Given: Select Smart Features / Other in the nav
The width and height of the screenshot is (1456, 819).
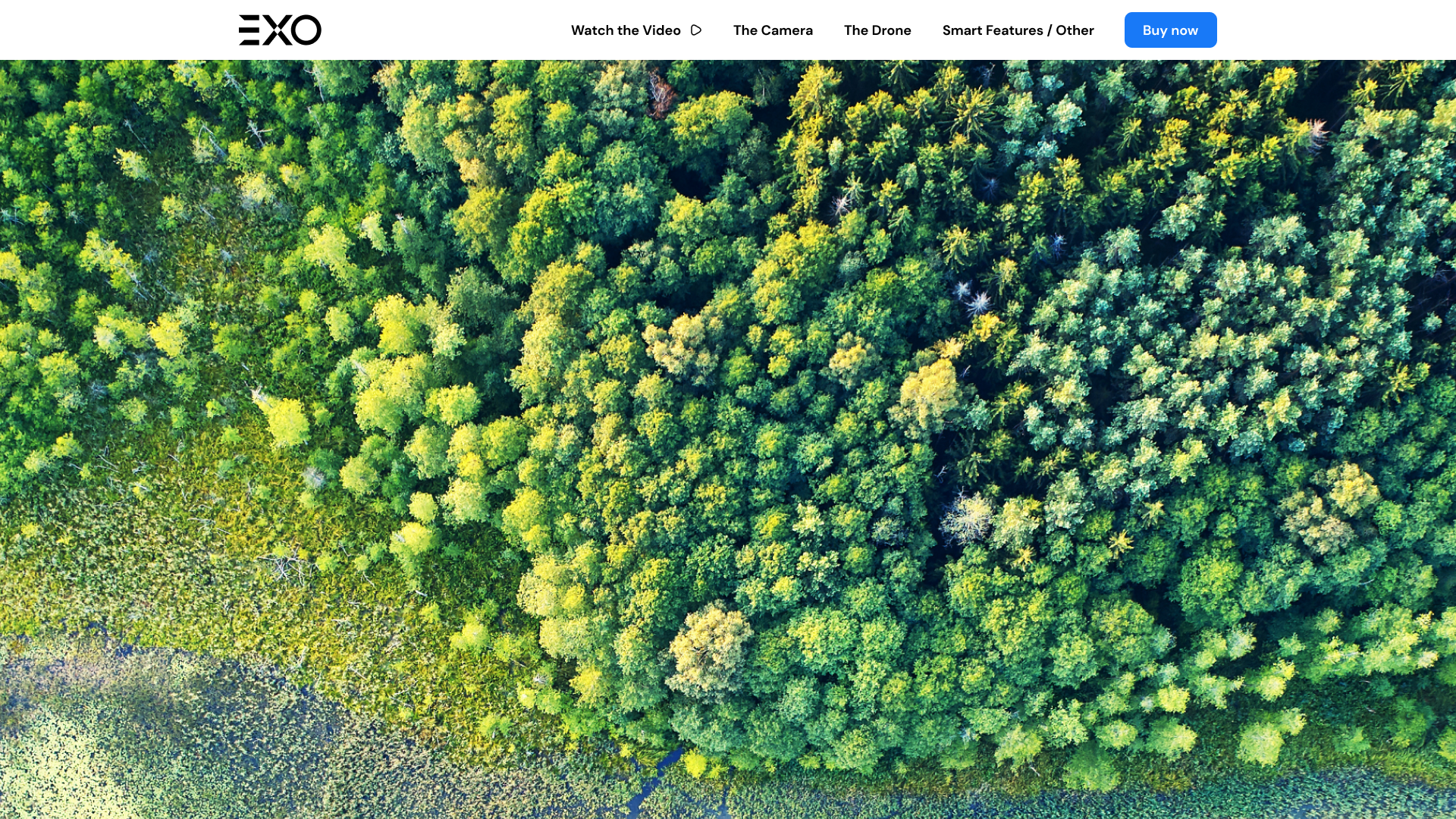Looking at the screenshot, I should tap(1018, 30).
